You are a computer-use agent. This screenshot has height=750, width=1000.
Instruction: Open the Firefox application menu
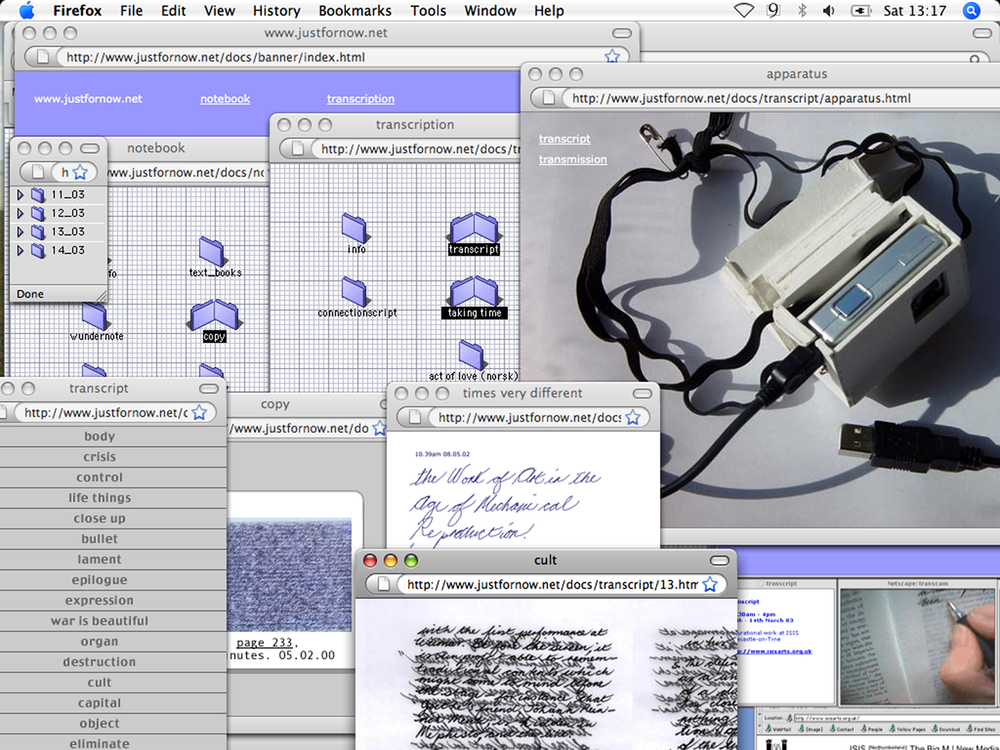point(77,11)
